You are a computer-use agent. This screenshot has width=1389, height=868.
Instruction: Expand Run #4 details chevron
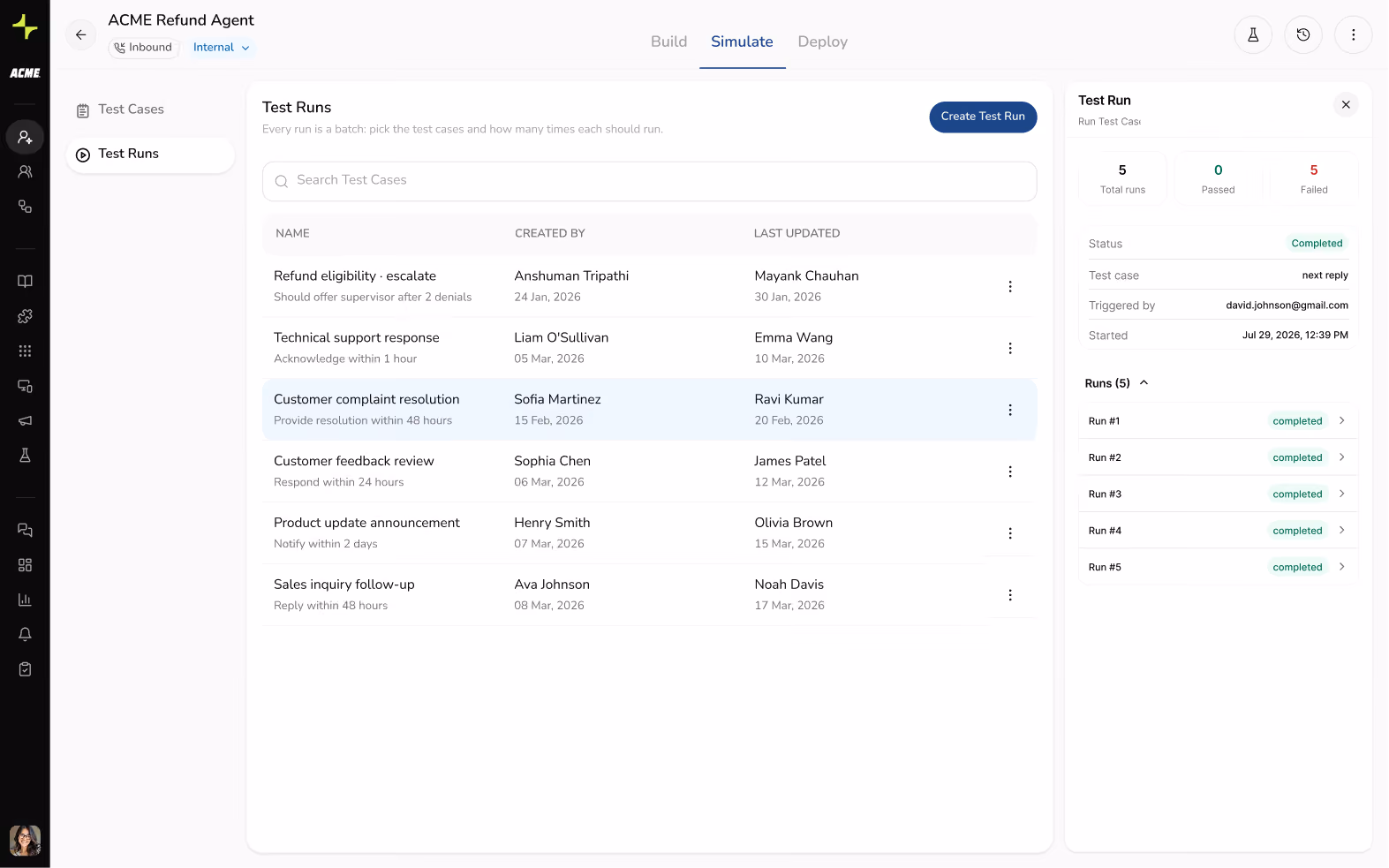pyautogui.click(x=1341, y=530)
